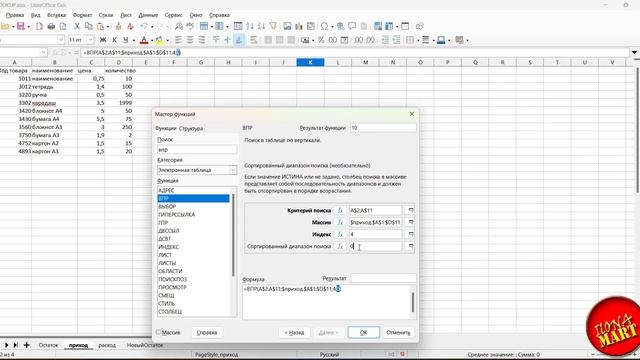640x360 pixels.
Task: Open the font size dropdown
Action: [x=91, y=40]
